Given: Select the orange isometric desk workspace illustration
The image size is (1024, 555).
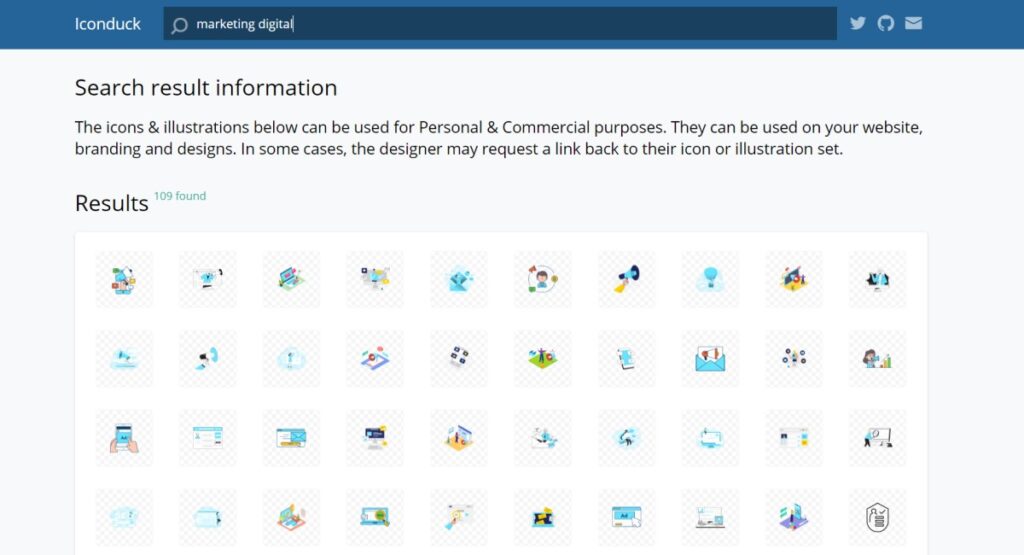Looking at the screenshot, I should click(x=291, y=517).
